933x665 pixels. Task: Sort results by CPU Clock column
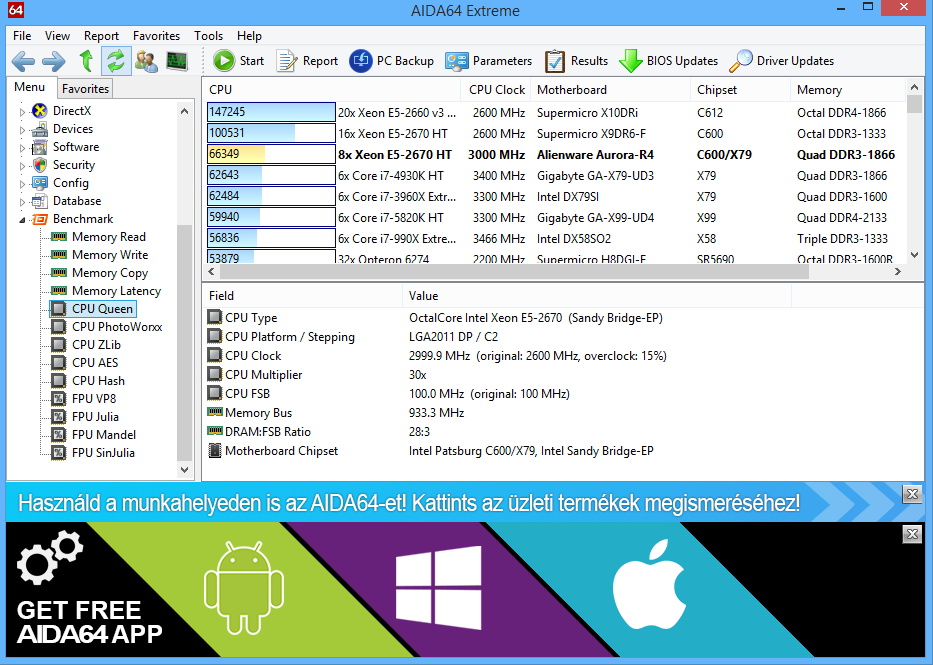click(496, 90)
